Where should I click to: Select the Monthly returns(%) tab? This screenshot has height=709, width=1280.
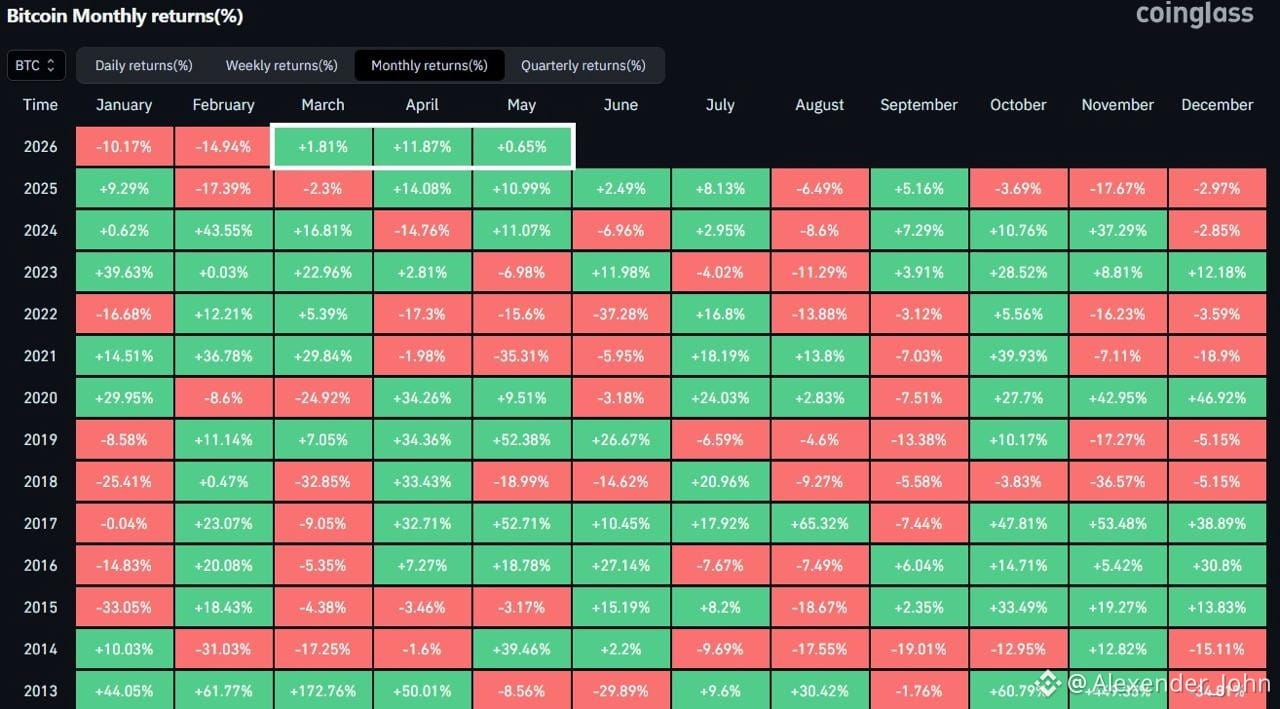point(430,65)
